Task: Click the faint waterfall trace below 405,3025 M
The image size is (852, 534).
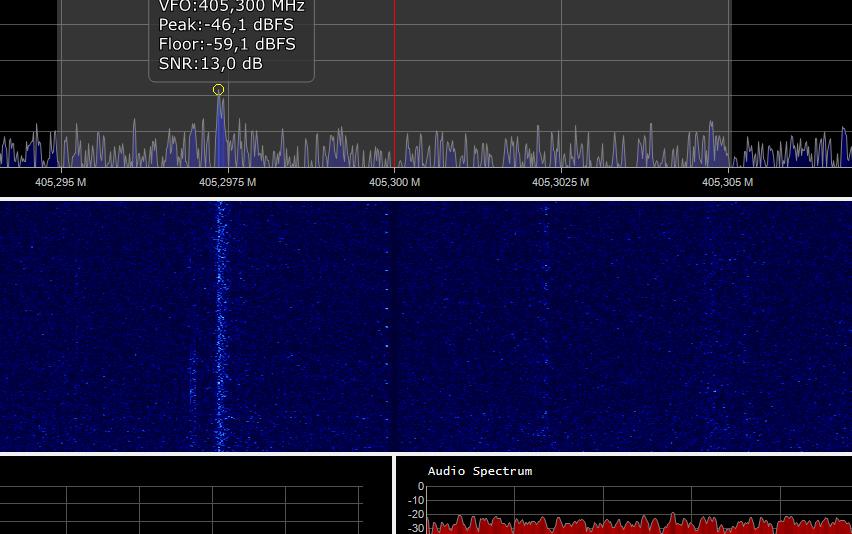Action: tap(546, 320)
